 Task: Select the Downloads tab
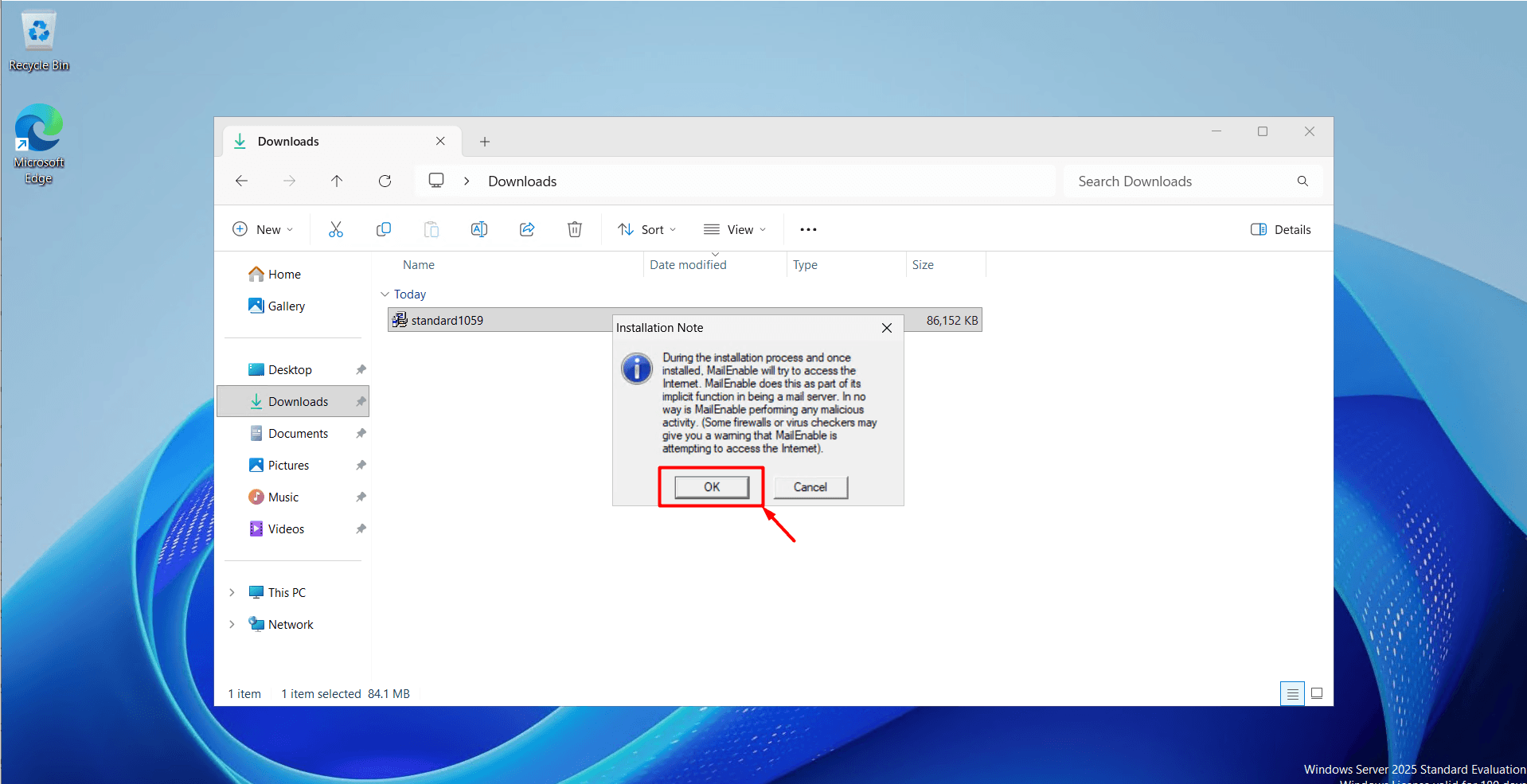point(342,141)
